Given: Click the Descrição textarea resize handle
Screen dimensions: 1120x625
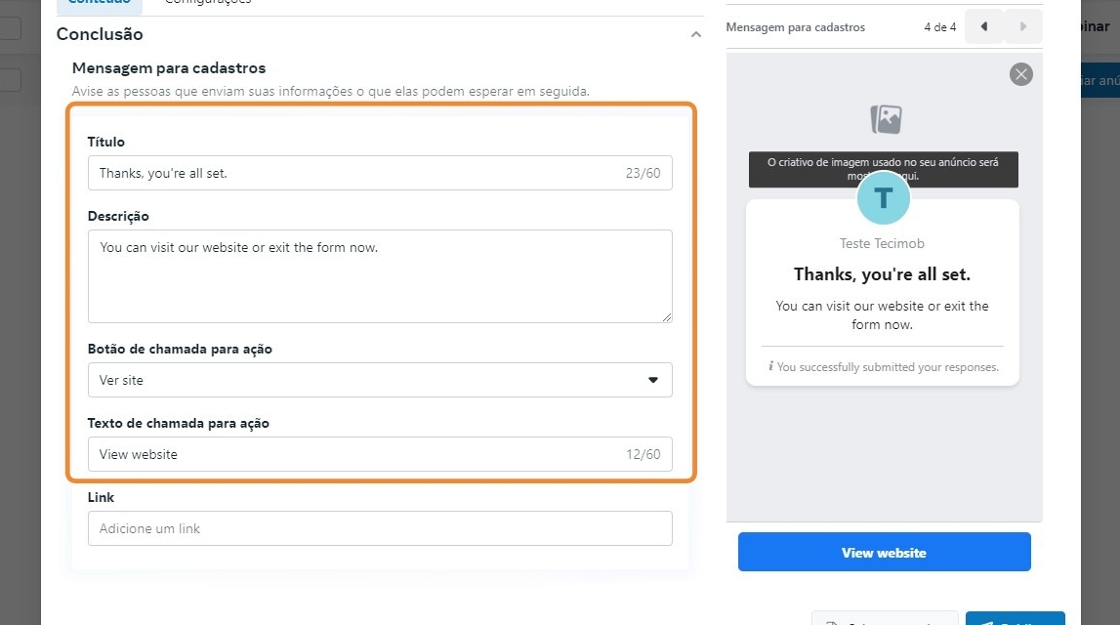Looking at the screenshot, I should tap(667, 317).
